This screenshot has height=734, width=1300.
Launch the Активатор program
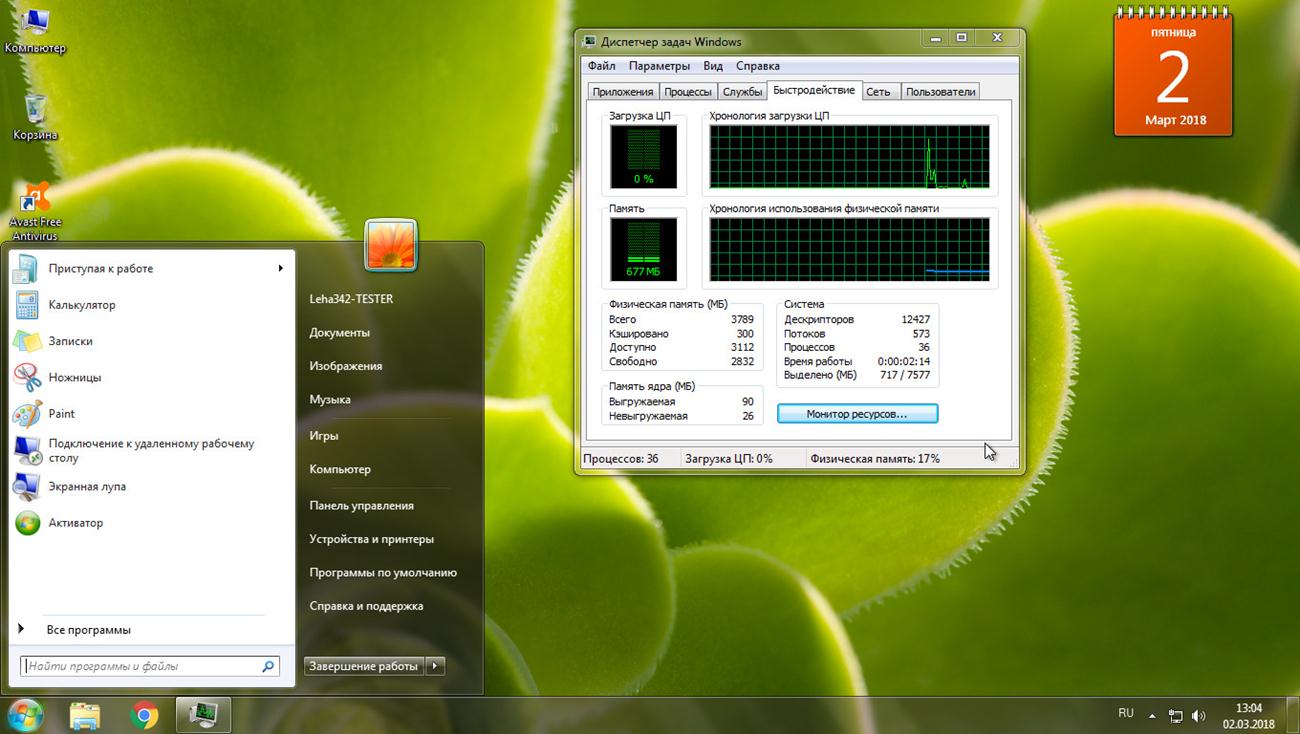click(27, 523)
